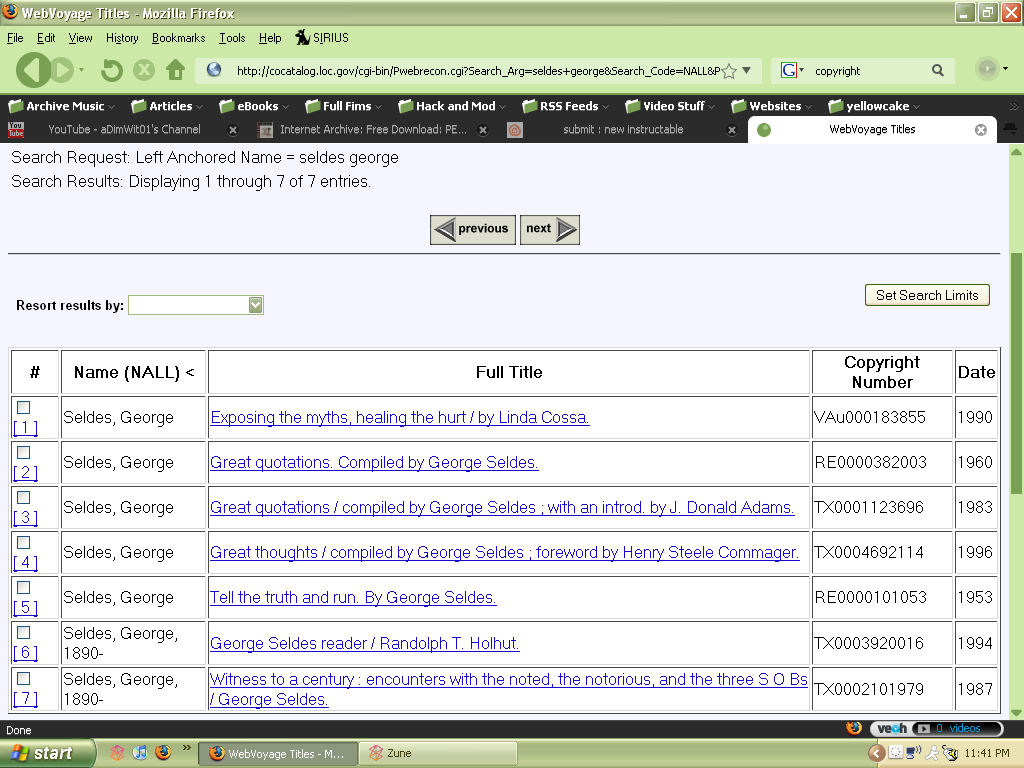
Task: Expand hidden system tray icons arrow
Action: [876, 753]
